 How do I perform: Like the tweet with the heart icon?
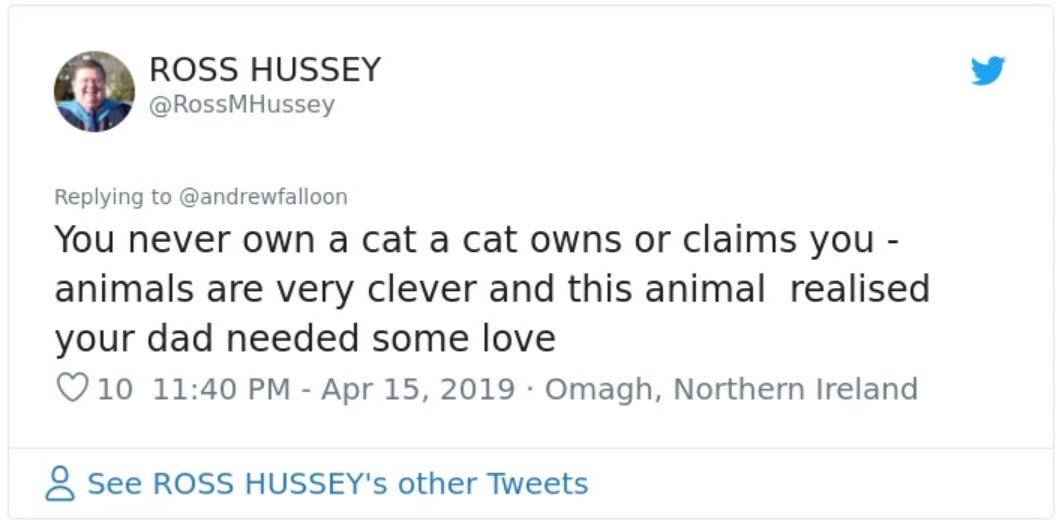(x=72, y=388)
